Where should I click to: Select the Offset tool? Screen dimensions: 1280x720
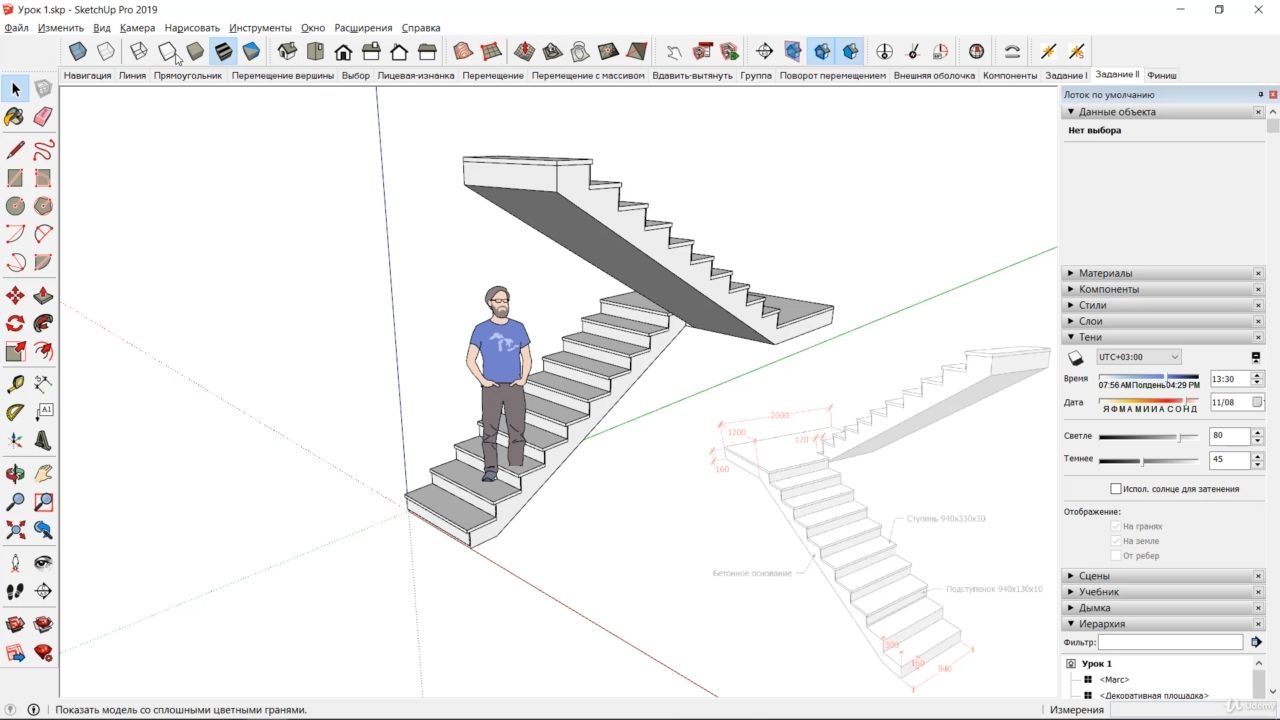(x=43, y=352)
